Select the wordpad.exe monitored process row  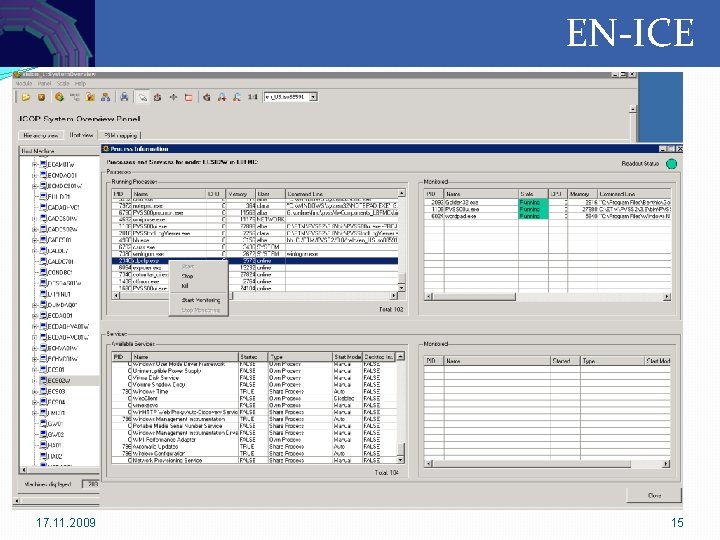[547, 216]
